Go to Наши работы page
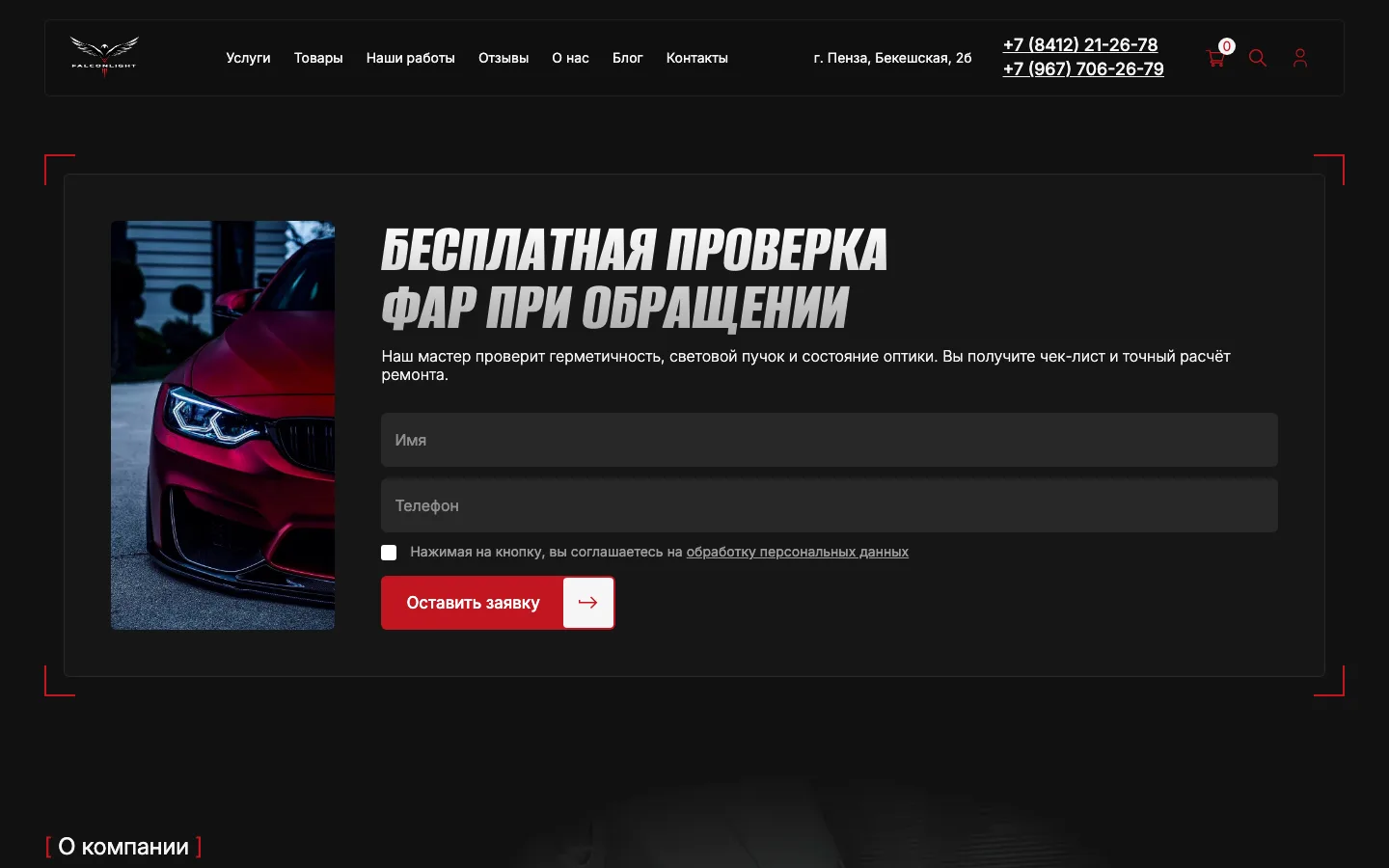 410,58
